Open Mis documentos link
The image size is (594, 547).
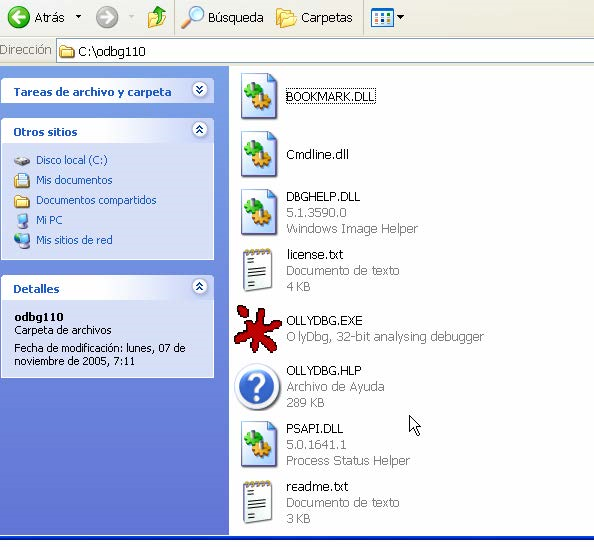click(x=74, y=180)
